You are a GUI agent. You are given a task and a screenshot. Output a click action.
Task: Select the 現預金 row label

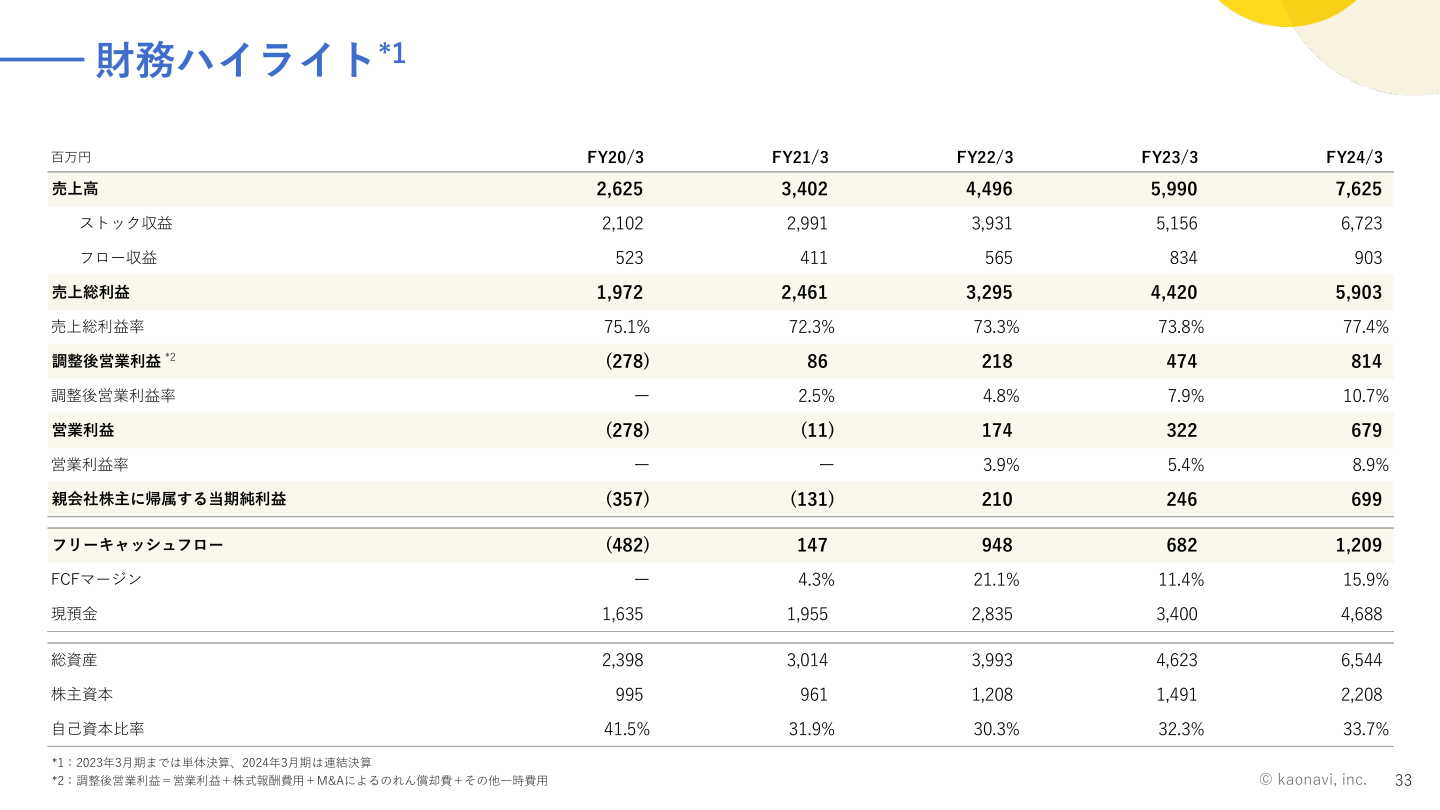tap(74, 614)
